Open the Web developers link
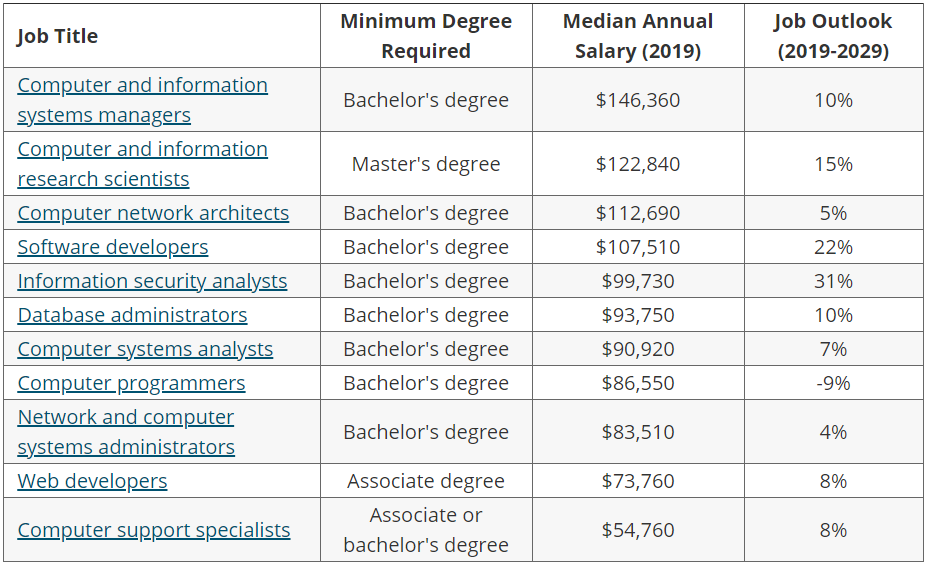Image resolution: width=927 pixels, height=565 pixels. coord(92,481)
